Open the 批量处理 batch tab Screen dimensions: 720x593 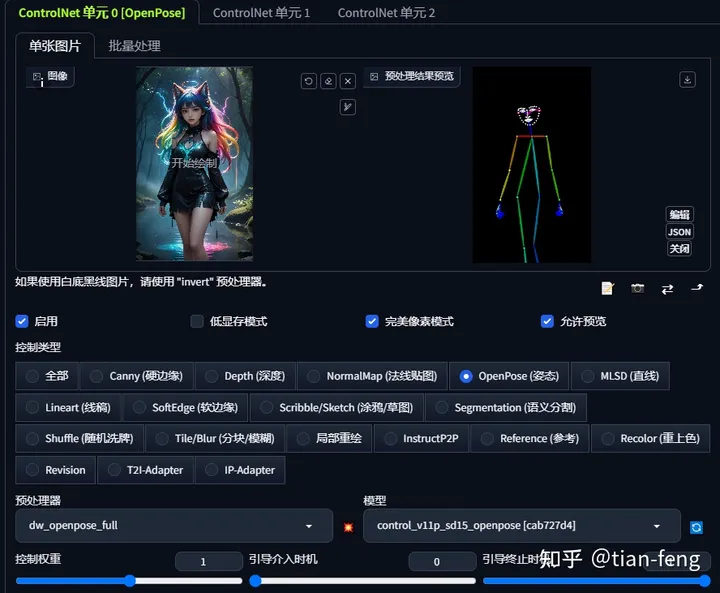[x=135, y=45]
